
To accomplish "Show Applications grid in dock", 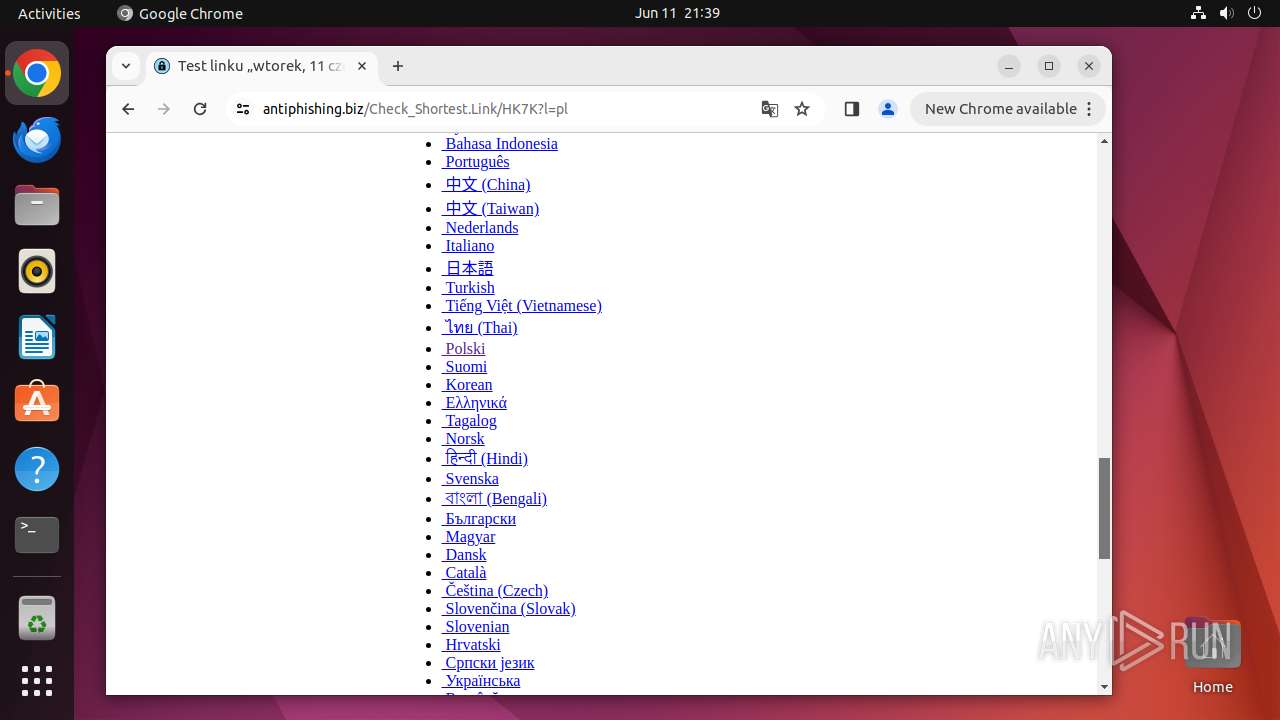I will click(x=37, y=681).
